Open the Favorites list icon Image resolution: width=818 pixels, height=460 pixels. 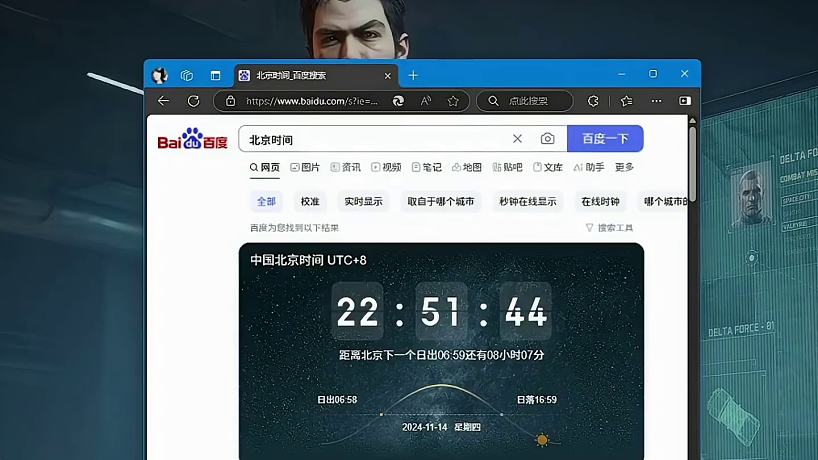(x=627, y=101)
